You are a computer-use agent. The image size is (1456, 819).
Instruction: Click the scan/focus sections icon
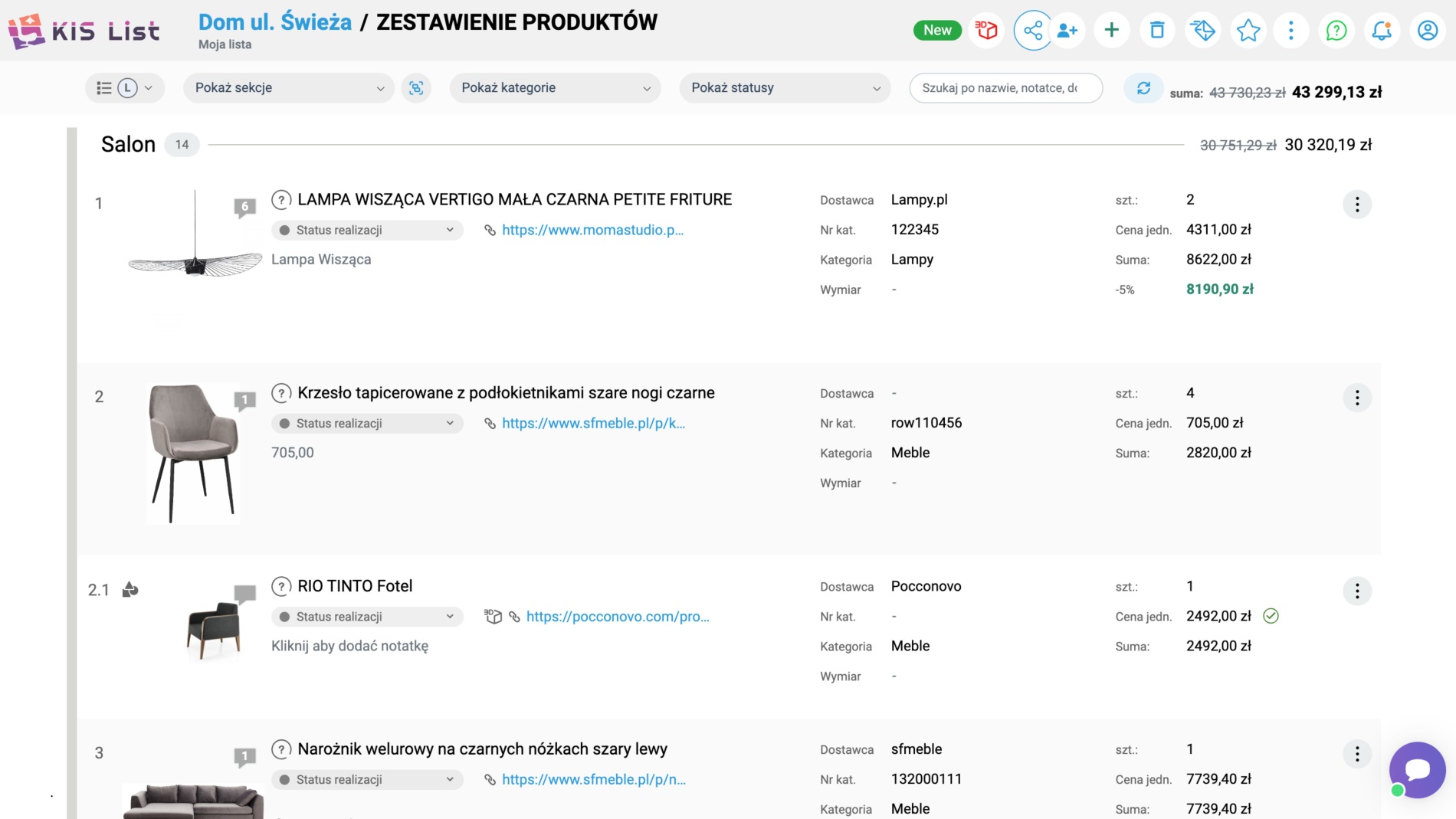point(416,88)
